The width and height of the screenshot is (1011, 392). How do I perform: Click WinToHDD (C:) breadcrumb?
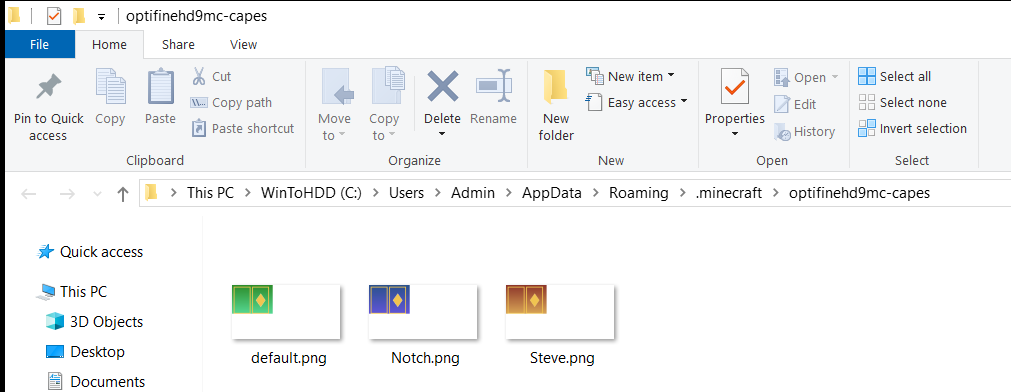[x=311, y=193]
